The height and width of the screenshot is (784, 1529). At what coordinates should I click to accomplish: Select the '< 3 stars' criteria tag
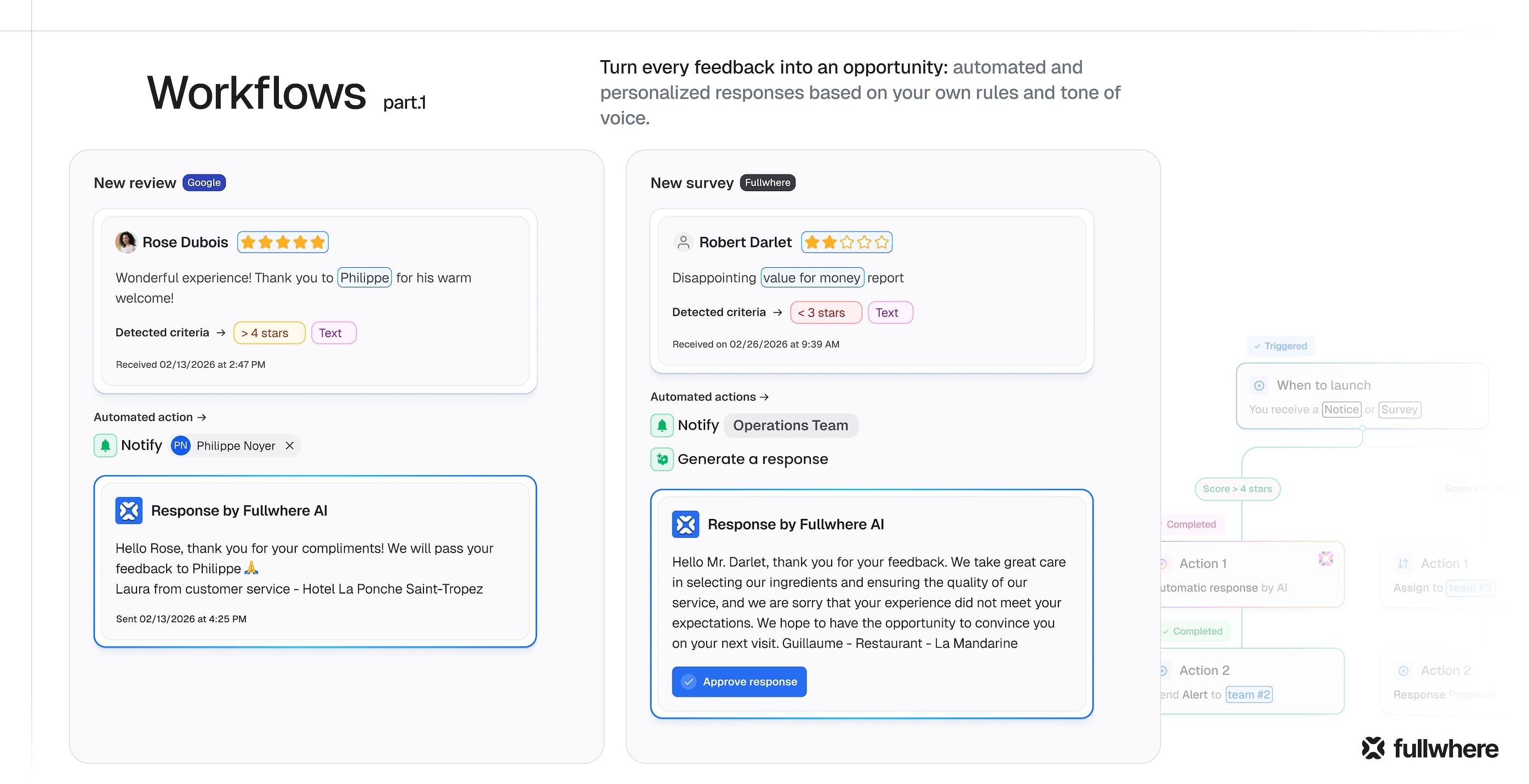tap(826, 313)
